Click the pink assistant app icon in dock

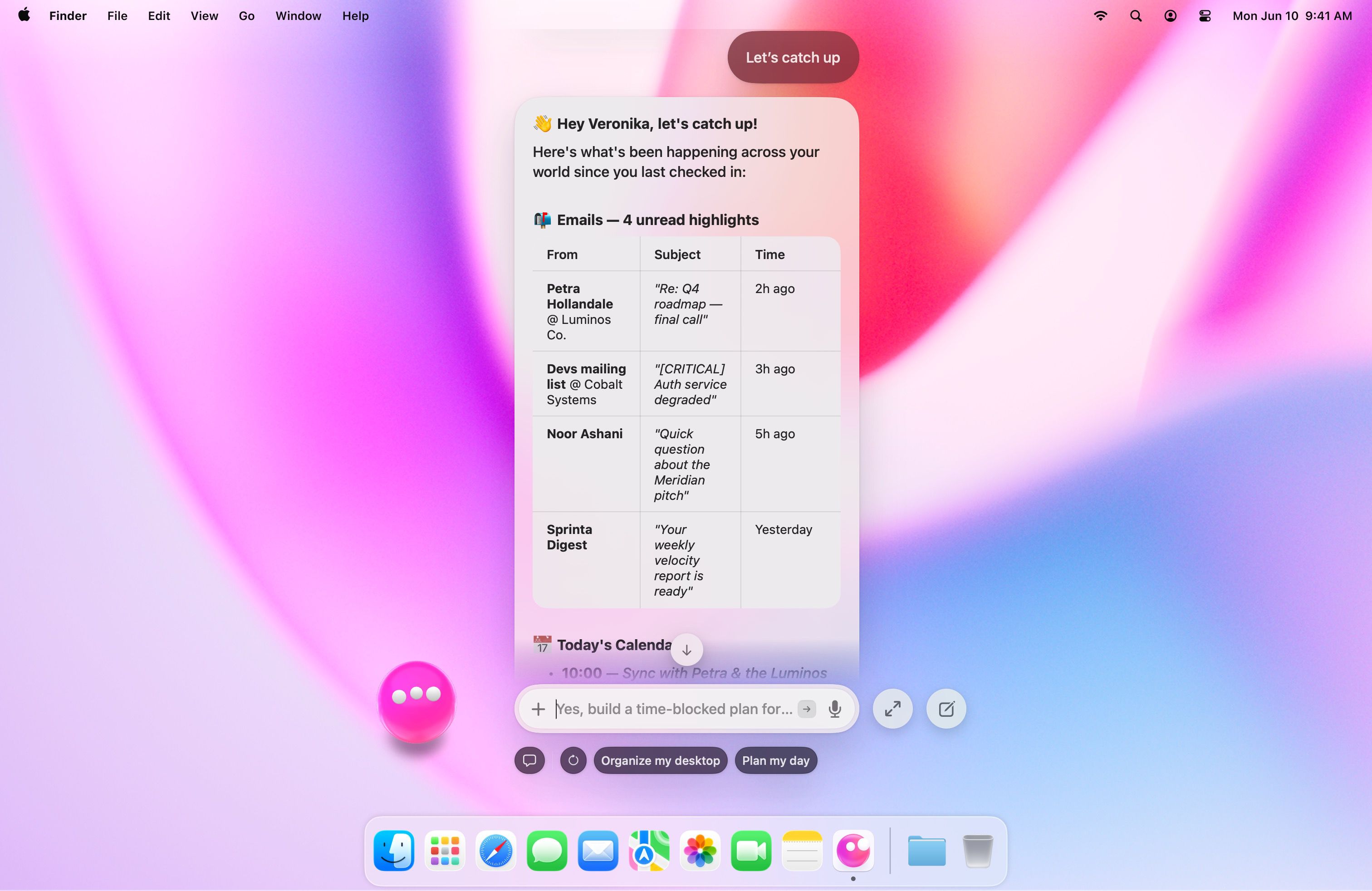coord(853,851)
